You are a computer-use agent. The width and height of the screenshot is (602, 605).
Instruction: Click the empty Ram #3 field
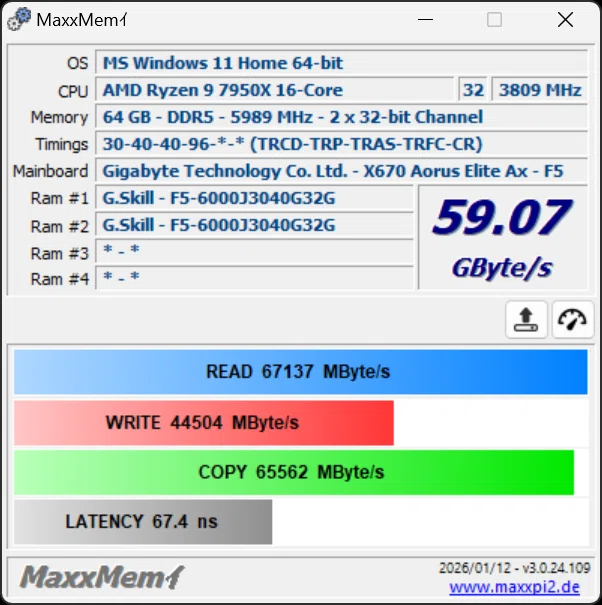click(x=254, y=252)
